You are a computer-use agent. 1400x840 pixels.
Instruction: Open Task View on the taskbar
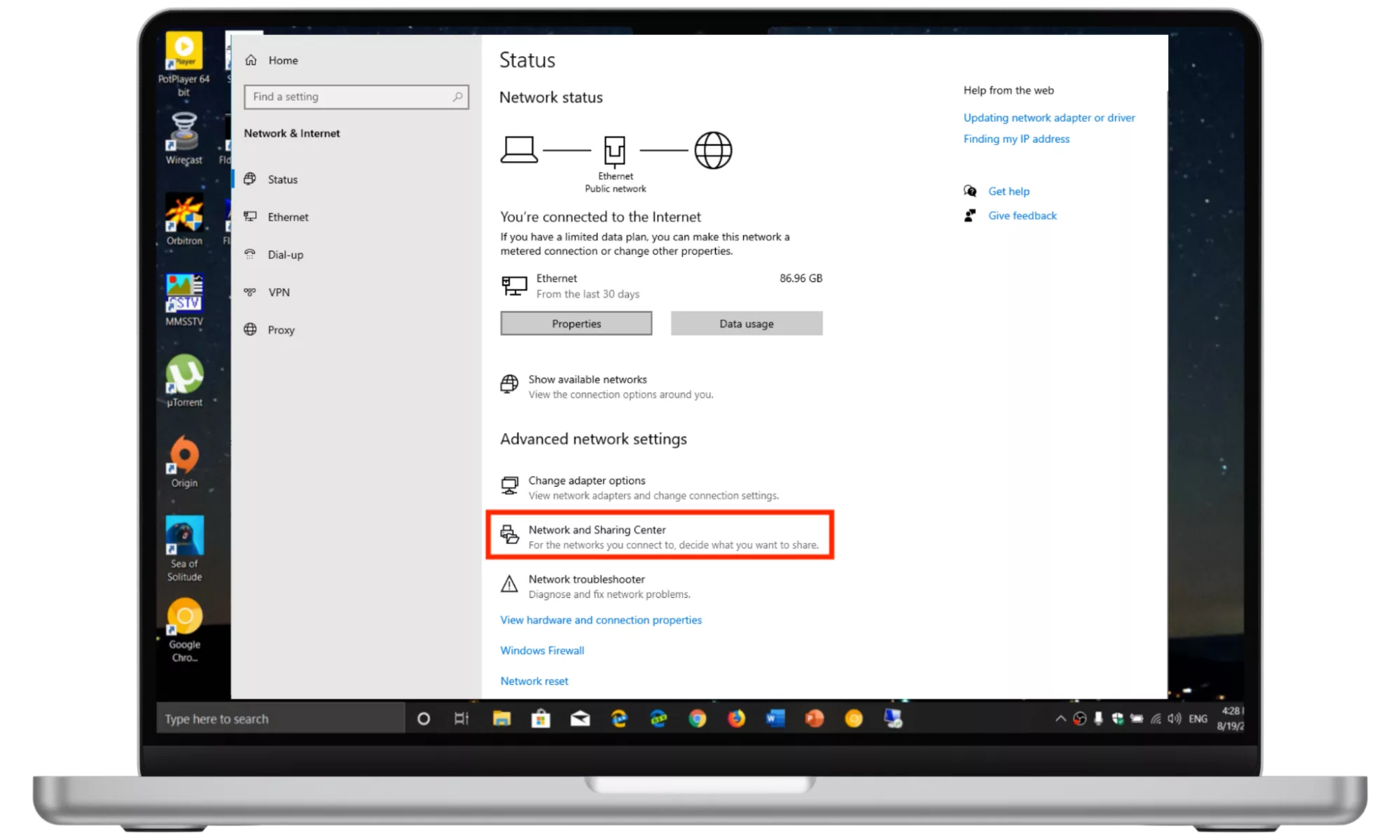tap(462, 719)
